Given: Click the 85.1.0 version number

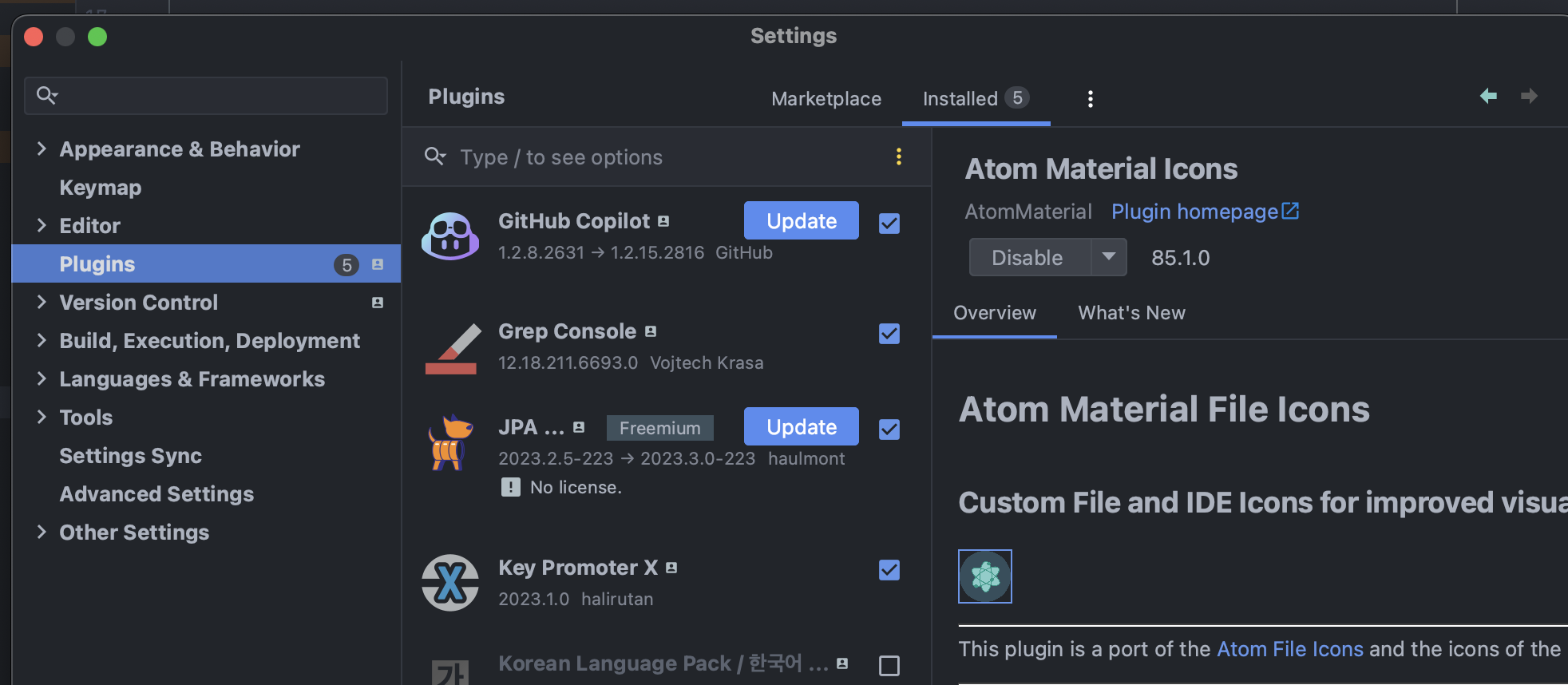Looking at the screenshot, I should 1180,258.
